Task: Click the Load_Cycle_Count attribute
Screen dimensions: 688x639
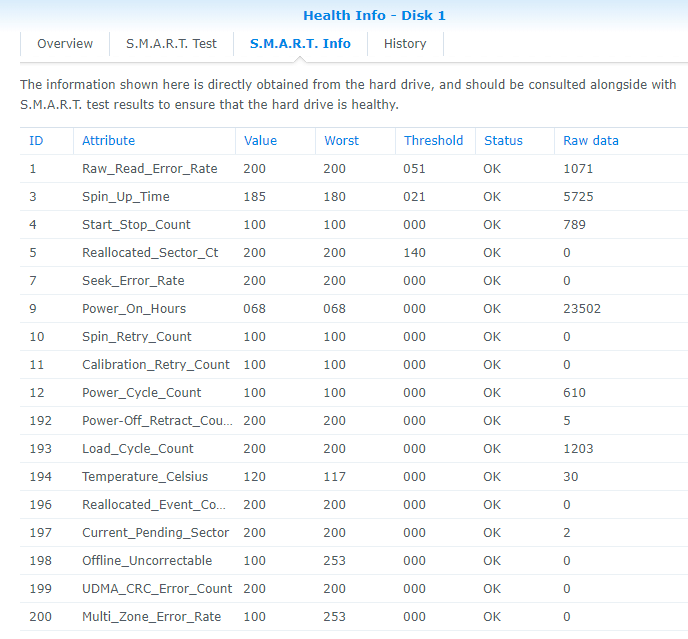Action: point(137,449)
